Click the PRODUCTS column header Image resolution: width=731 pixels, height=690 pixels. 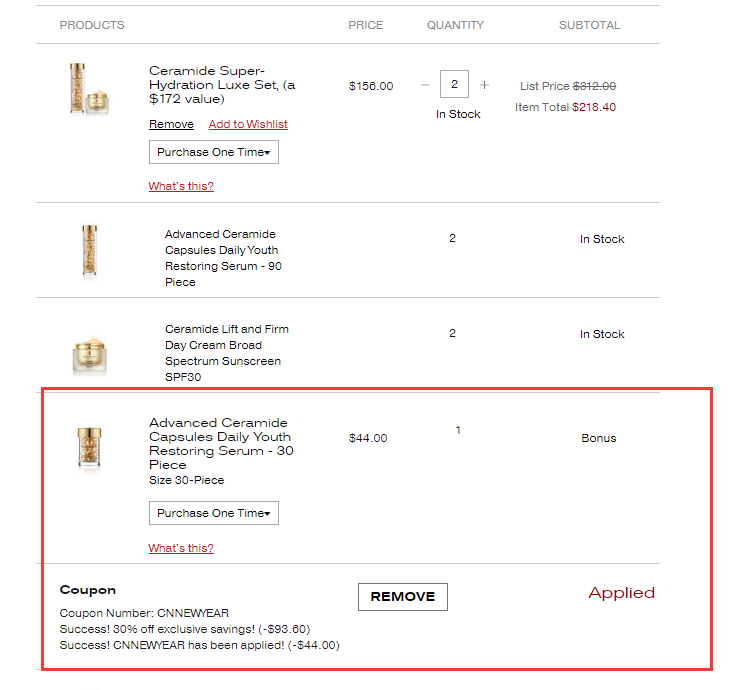tap(92, 25)
